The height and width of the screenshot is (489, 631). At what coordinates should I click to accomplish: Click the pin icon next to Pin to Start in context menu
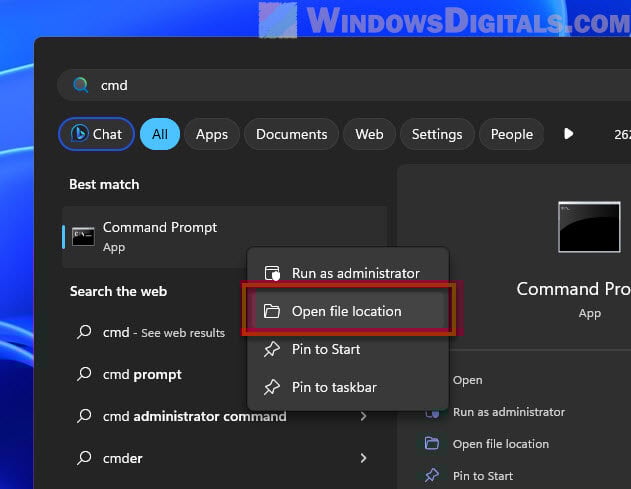(x=272, y=349)
